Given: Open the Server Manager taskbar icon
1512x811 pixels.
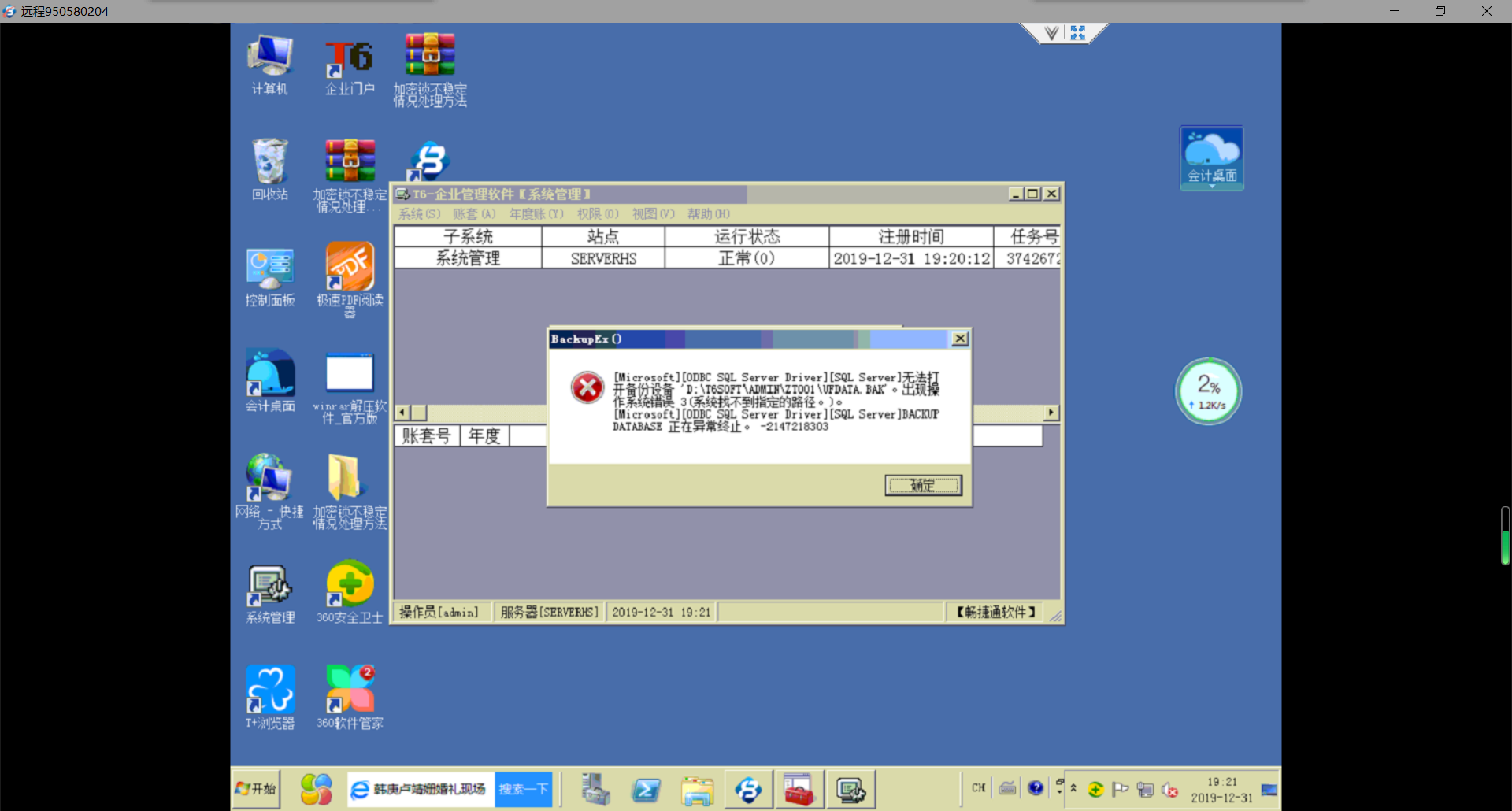Looking at the screenshot, I should pyautogui.click(x=596, y=789).
